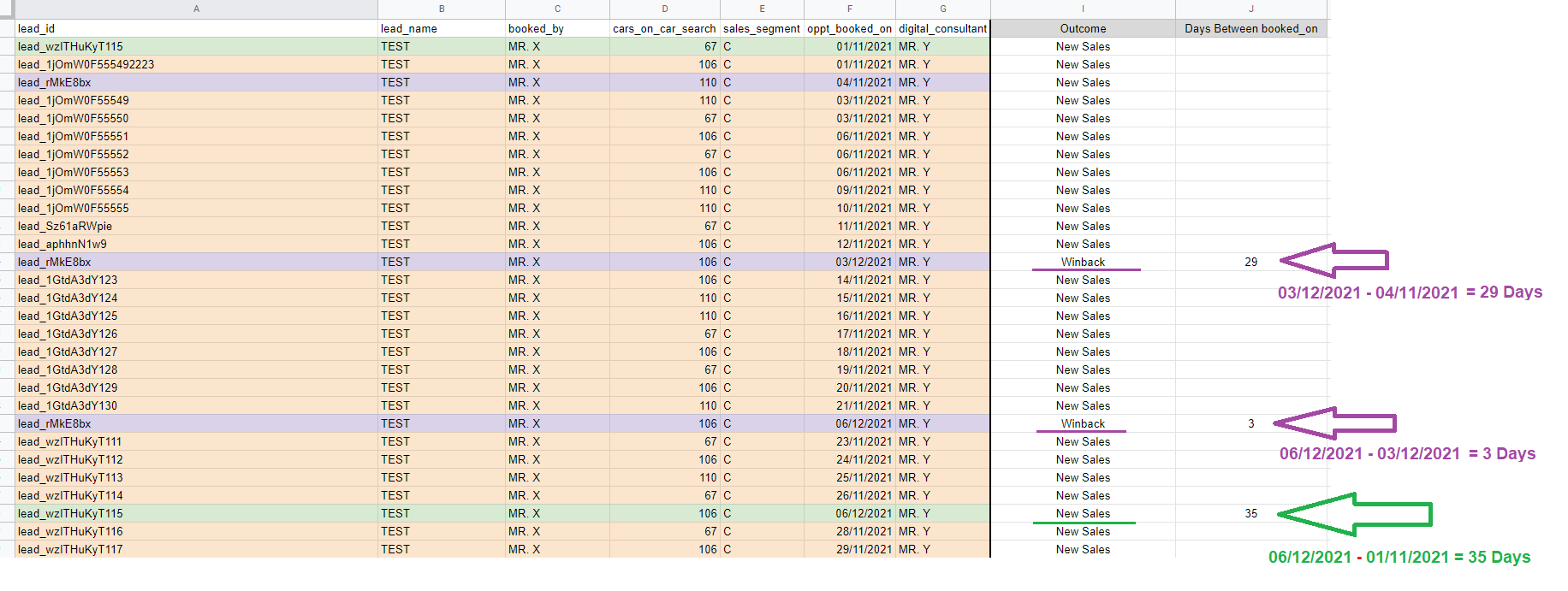
Task: Click the sales_segment header cell
Action: pos(762,28)
